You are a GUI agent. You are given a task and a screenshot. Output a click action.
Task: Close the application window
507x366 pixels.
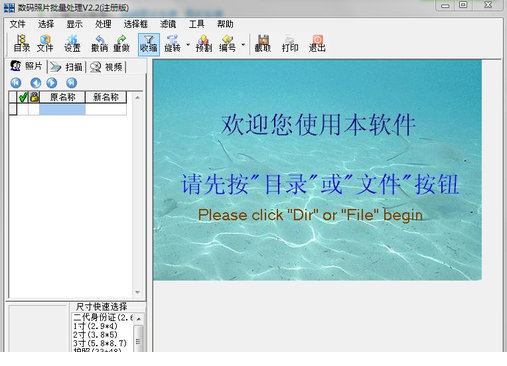coord(488,5)
